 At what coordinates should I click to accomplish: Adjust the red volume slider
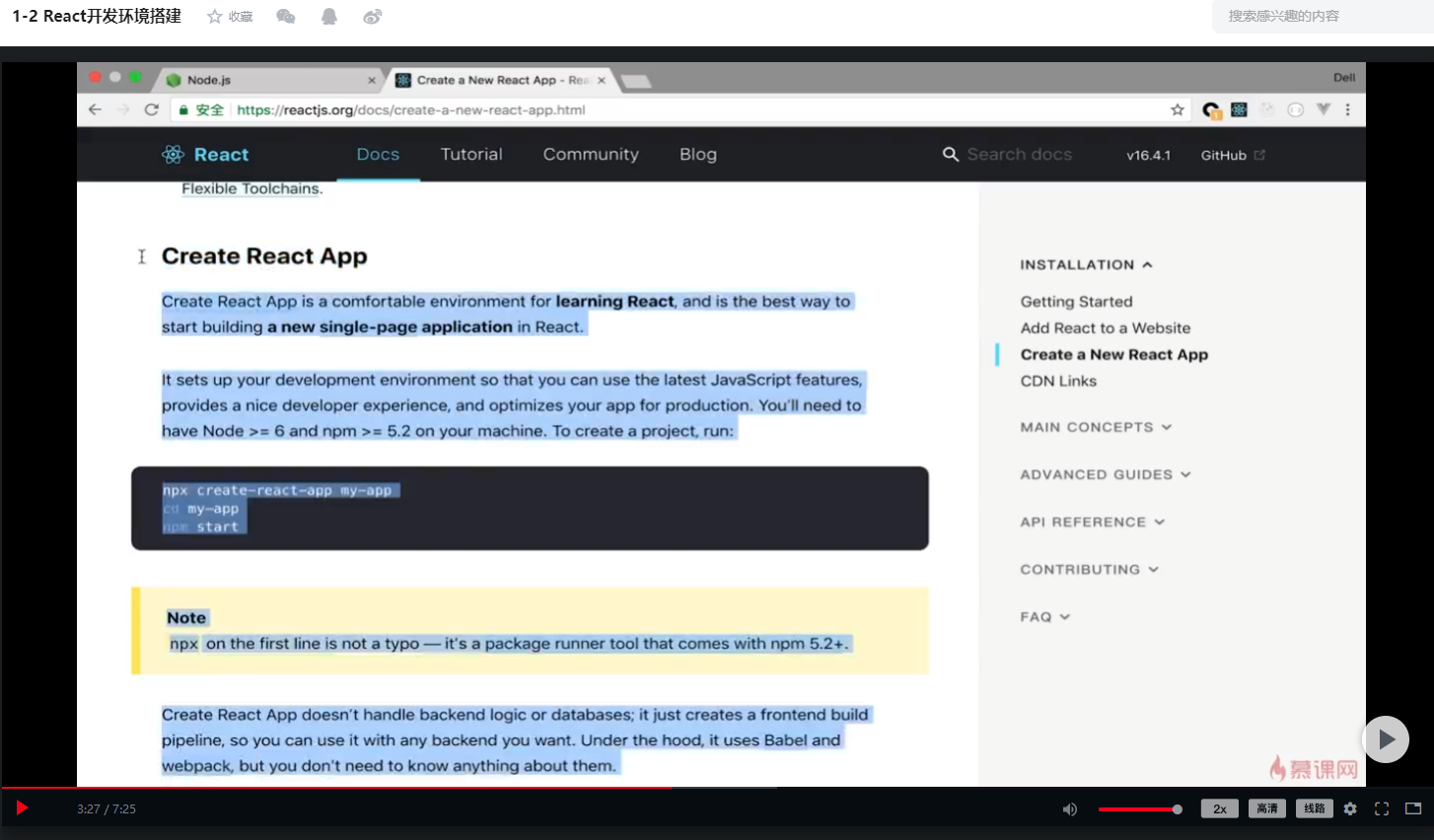point(1140,809)
